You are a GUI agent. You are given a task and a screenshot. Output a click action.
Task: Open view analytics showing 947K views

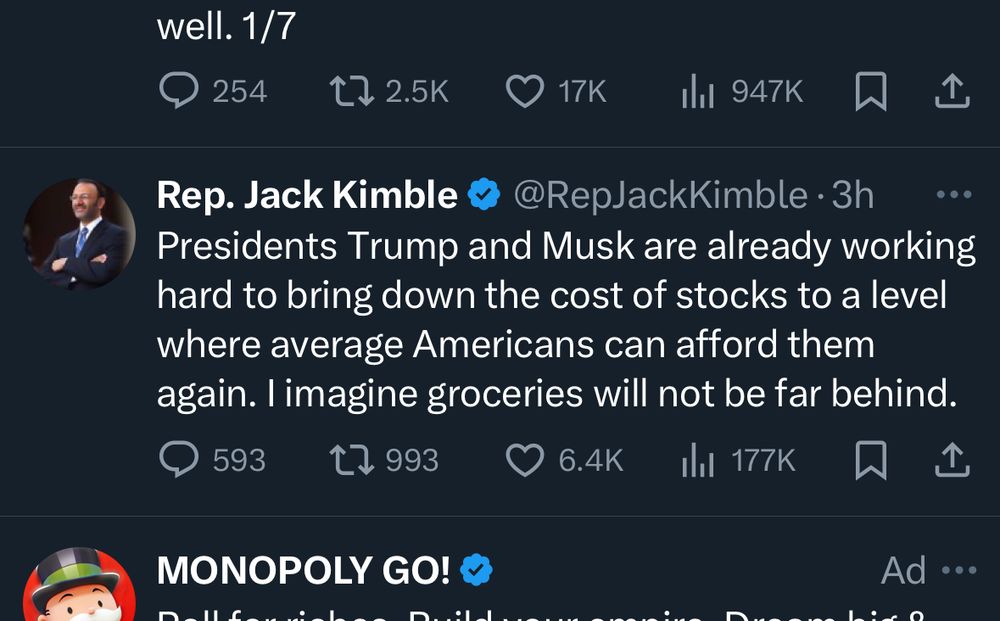click(697, 90)
